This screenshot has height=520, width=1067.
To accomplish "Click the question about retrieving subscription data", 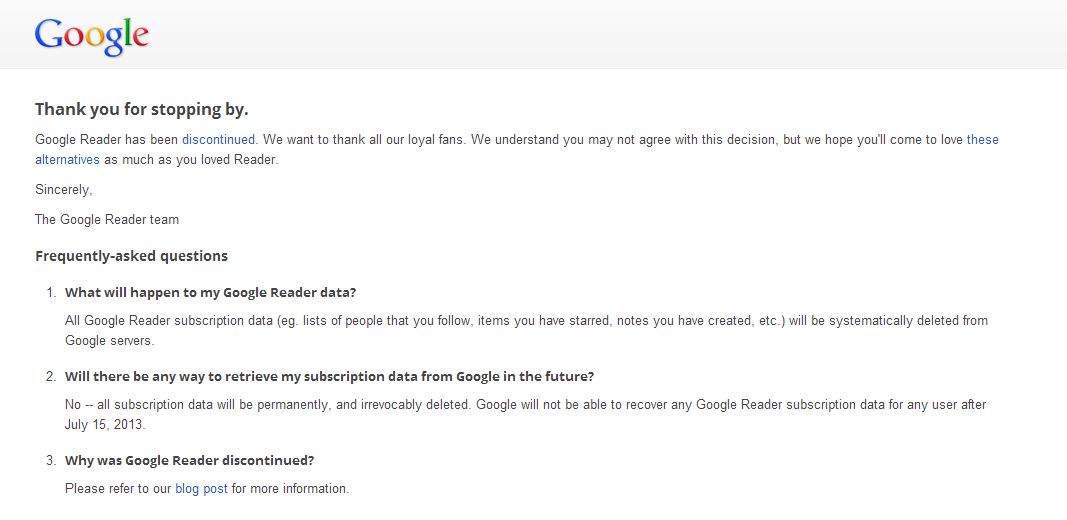I will (329, 377).
